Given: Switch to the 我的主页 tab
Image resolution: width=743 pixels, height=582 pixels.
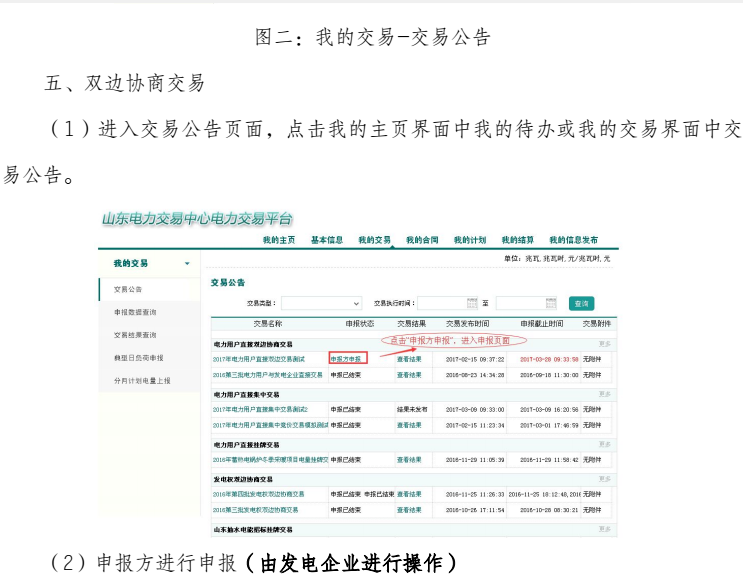Looking at the screenshot, I should [279, 241].
